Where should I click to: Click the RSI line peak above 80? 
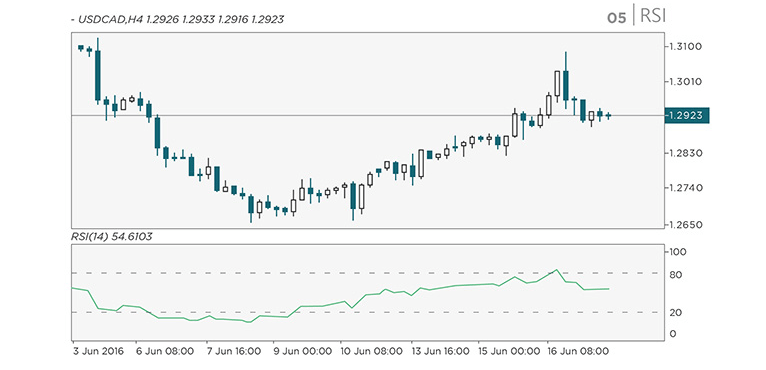pos(556,270)
